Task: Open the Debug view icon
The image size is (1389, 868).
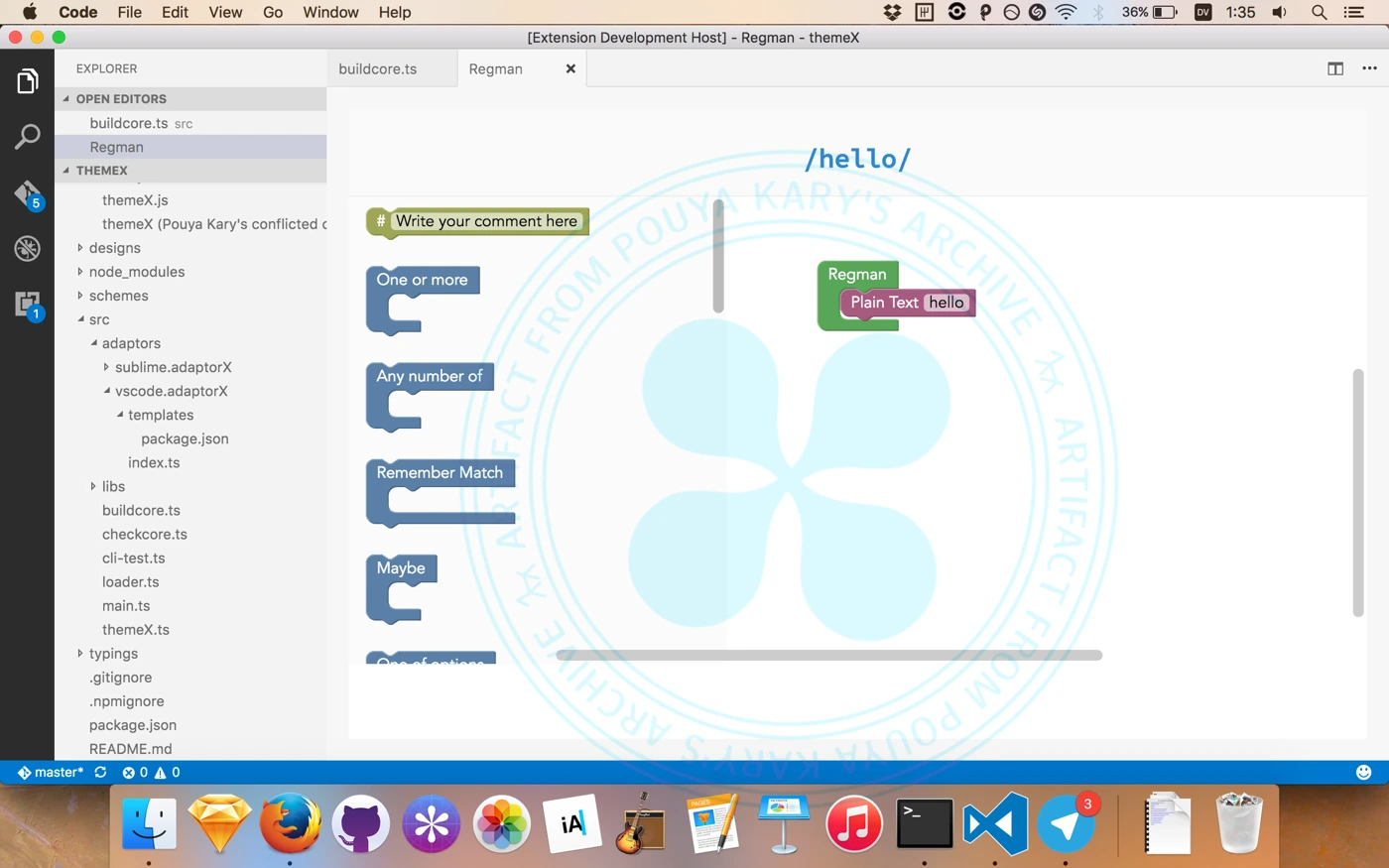Action: pos(27,248)
